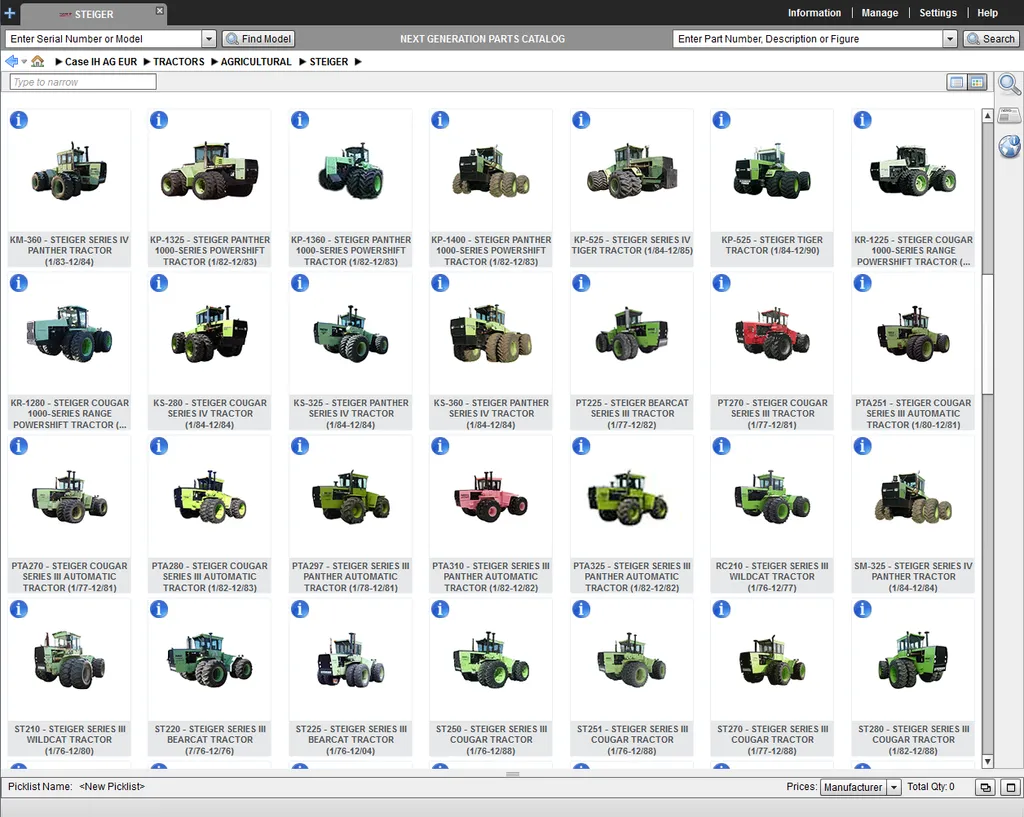Add a new tab with plus icon

(x=10, y=13)
